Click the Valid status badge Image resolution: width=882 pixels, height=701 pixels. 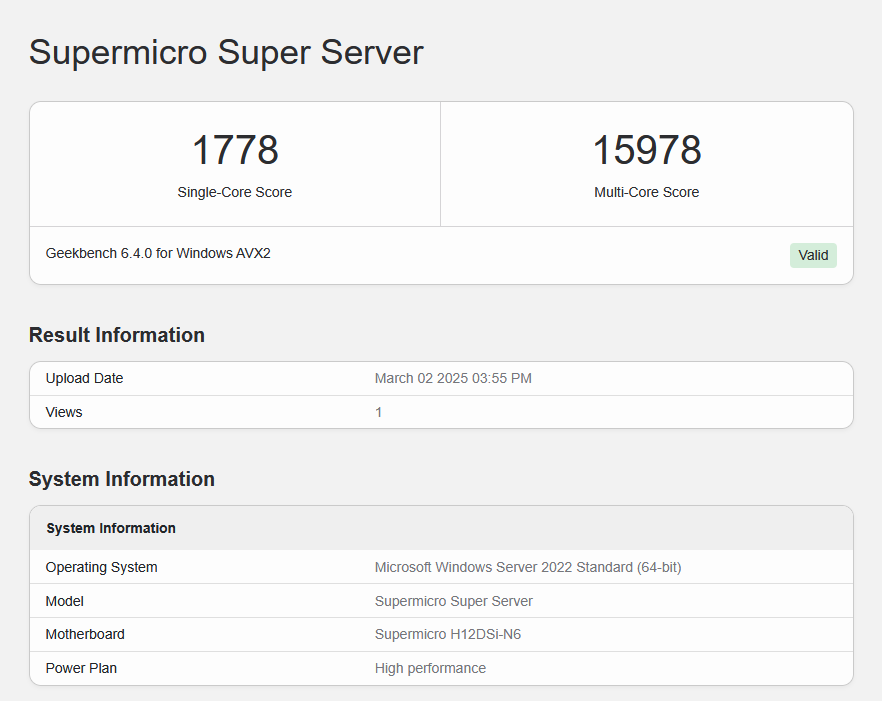[813, 255]
